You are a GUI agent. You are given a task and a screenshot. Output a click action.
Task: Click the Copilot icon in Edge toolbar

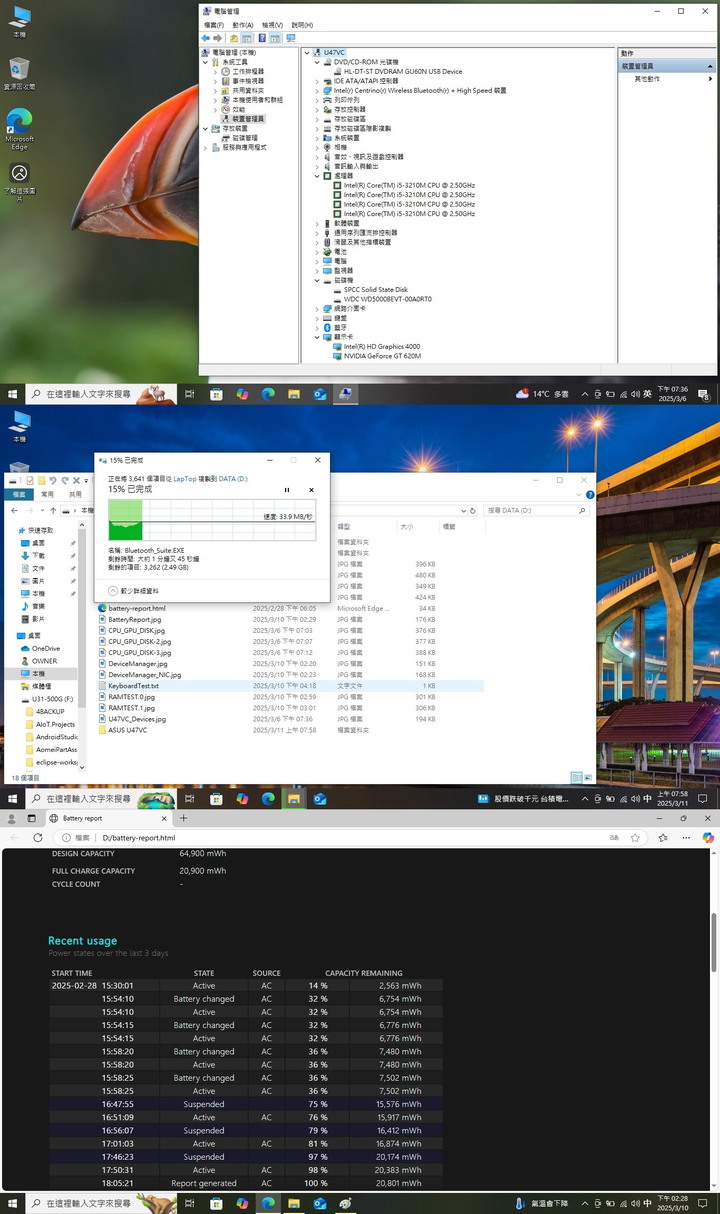pyautogui.click(x=708, y=838)
